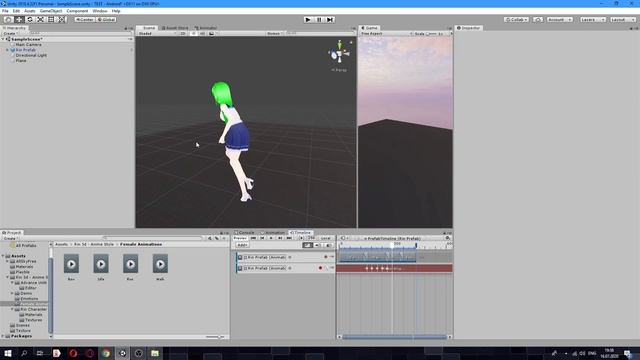Open the Component menu
Image resolution: width=640 pixels, height=360 pixels.
(x=77, y=11)
